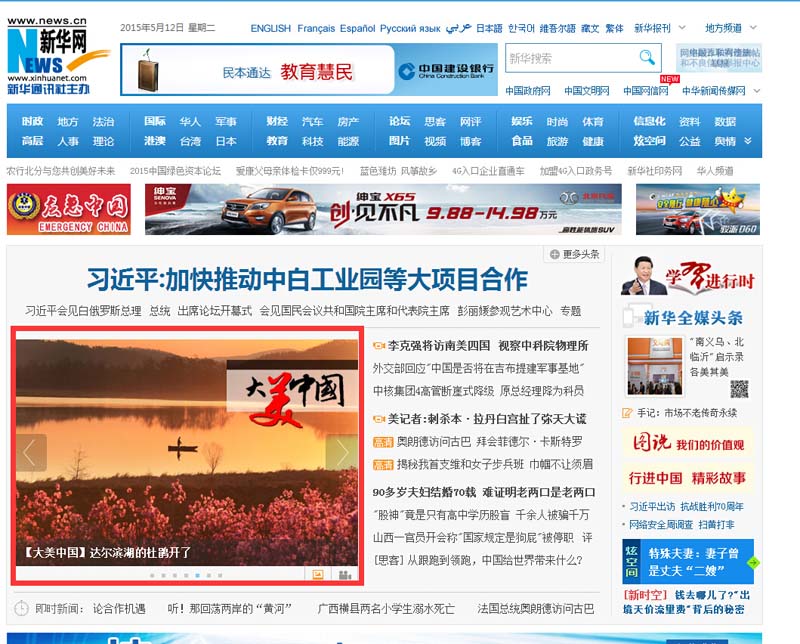800x644 pixels.
Task: Open headline 习近平:加快推动中白工业园等大项目合作
Action: [x=307, y=278]
